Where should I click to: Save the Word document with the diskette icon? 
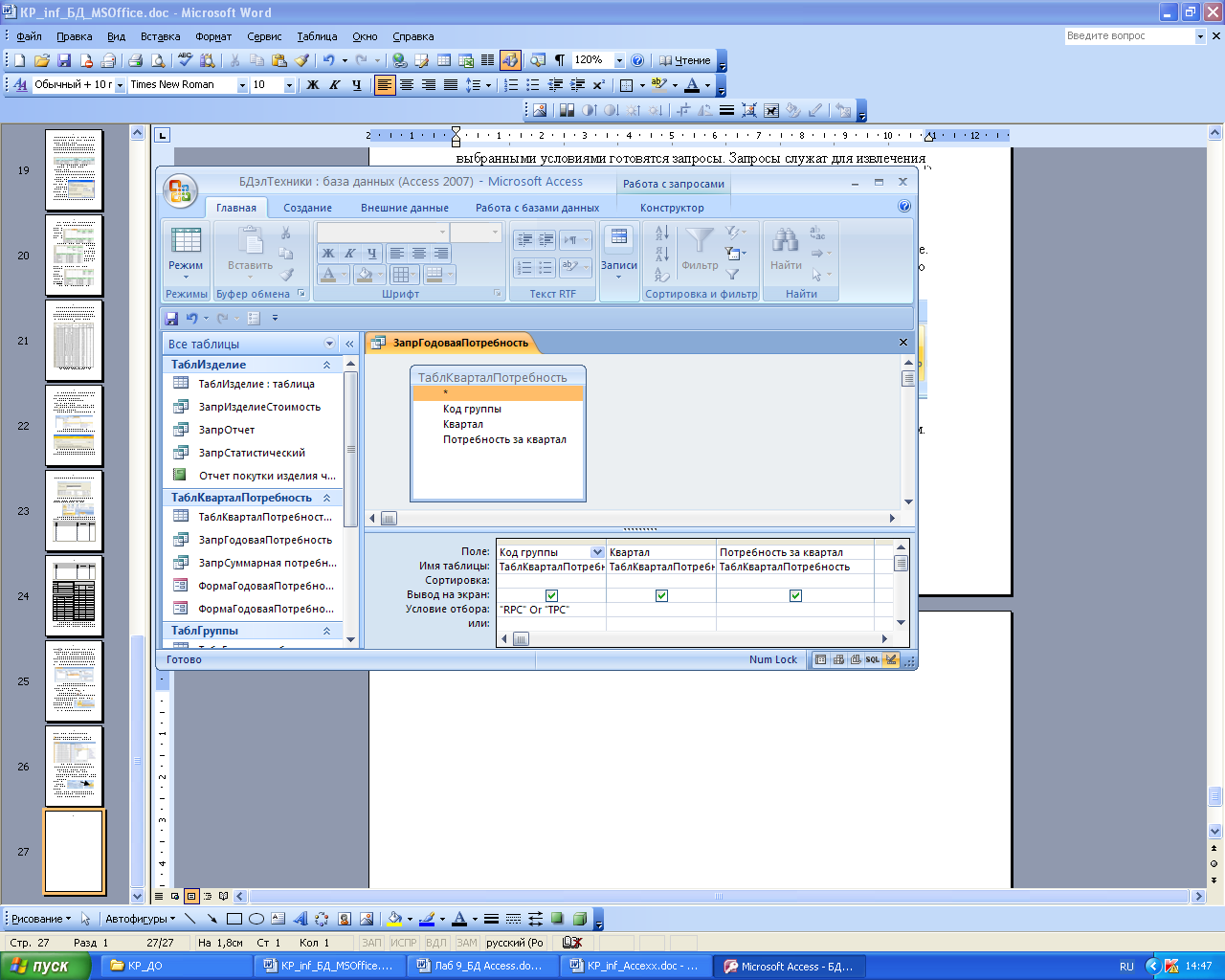pos(64,60)
